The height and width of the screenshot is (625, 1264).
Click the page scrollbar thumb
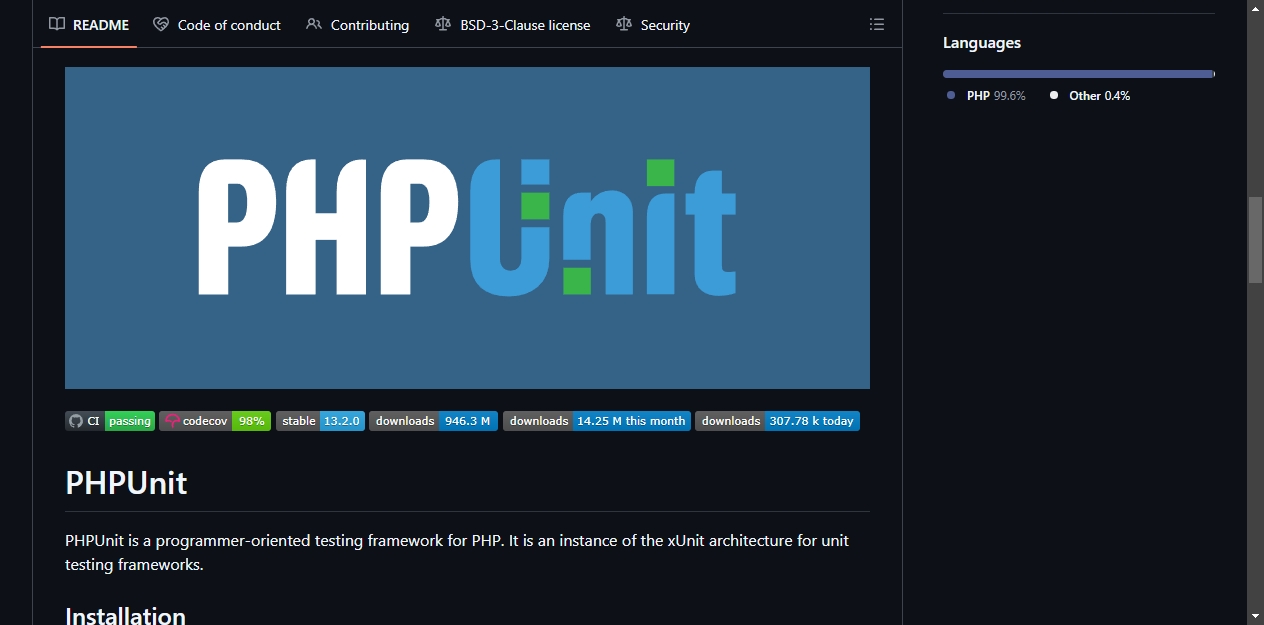[x=1255, y=240]
